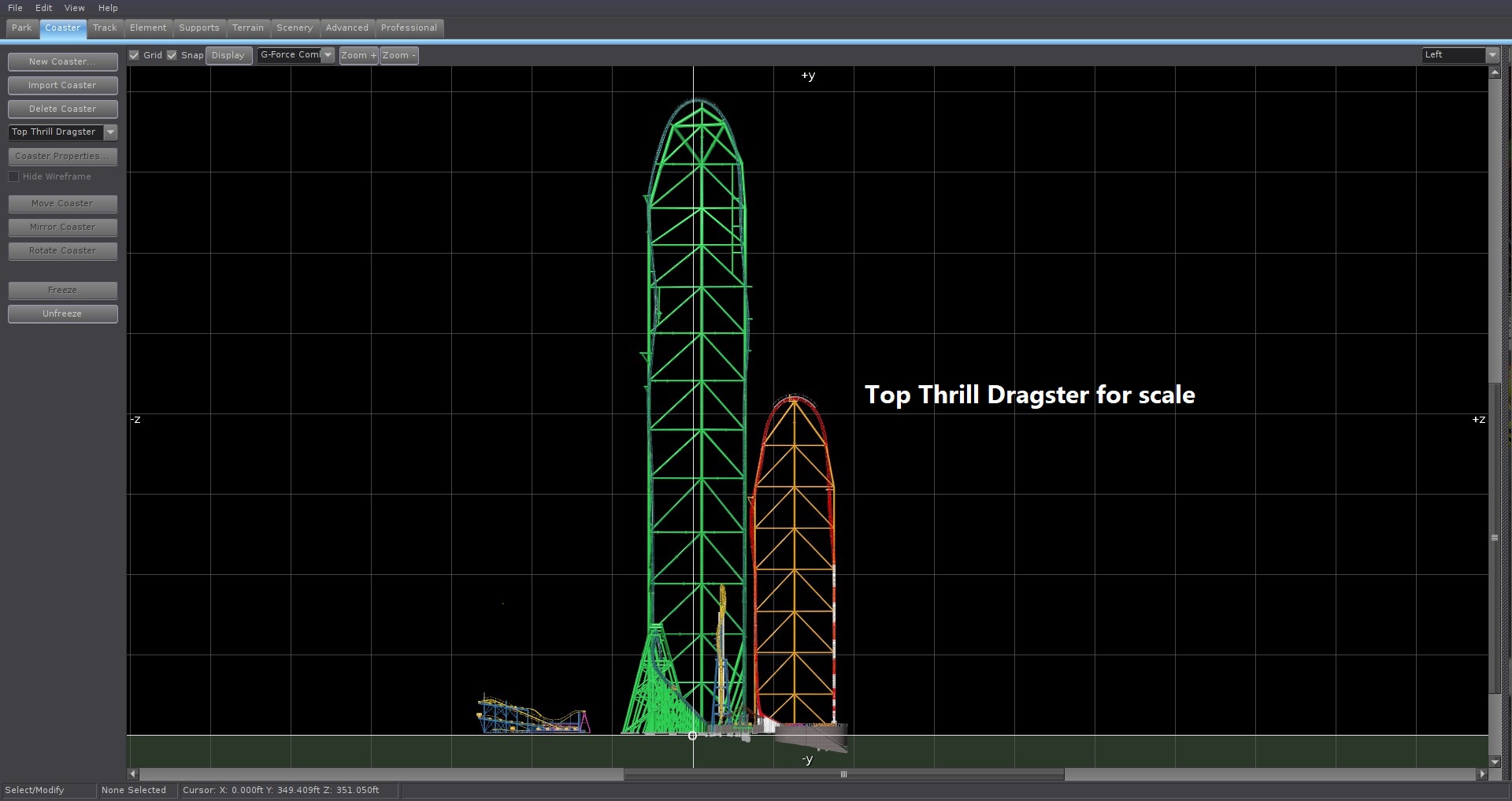Image resolution: width=1512 pixels, height=801 pixels.
Task: Click the Delete Coaster button
Action: pyautogui.click(x=63, y=109)
